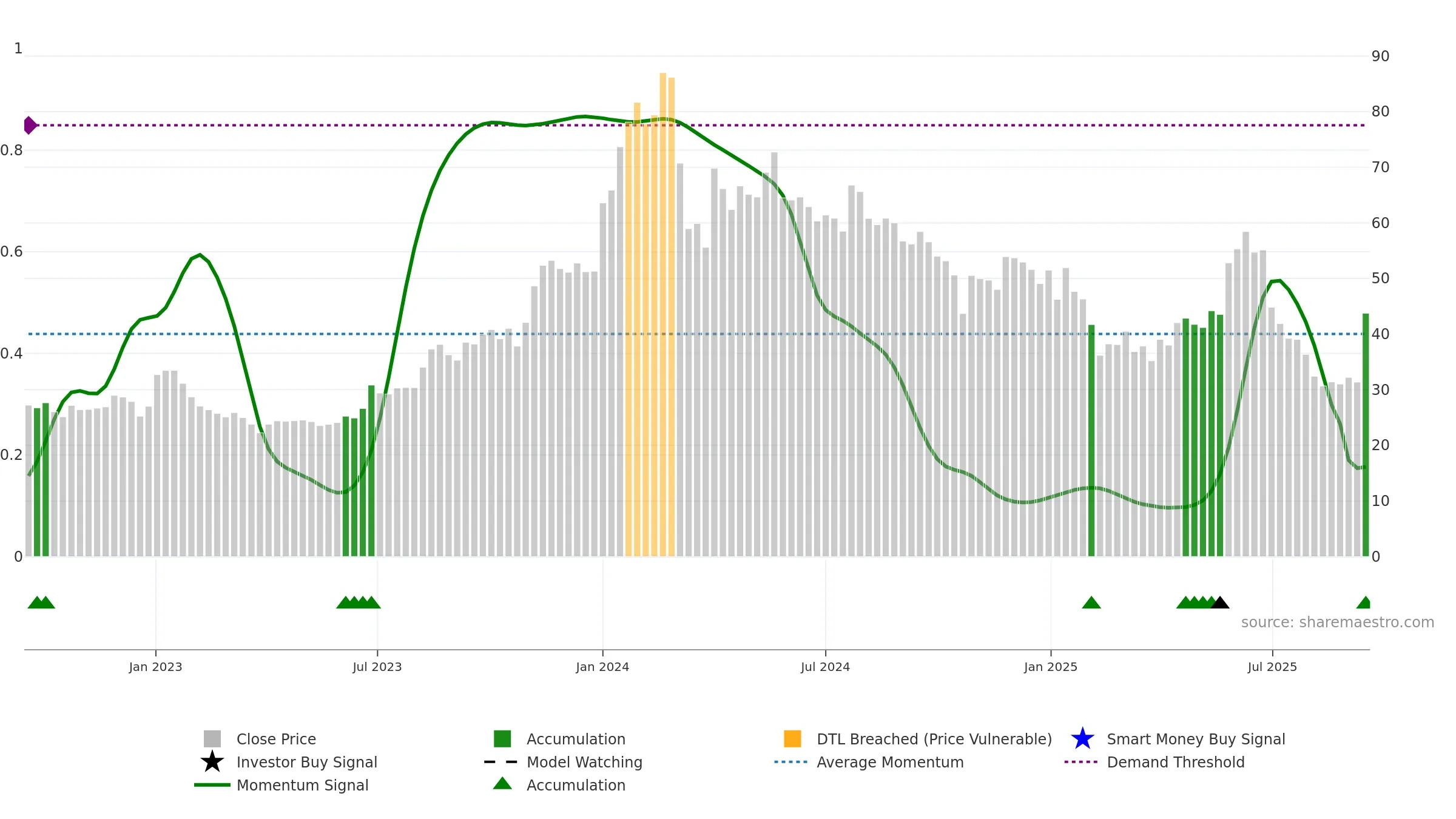Click the Jul 2024 x-axis label

825,667
